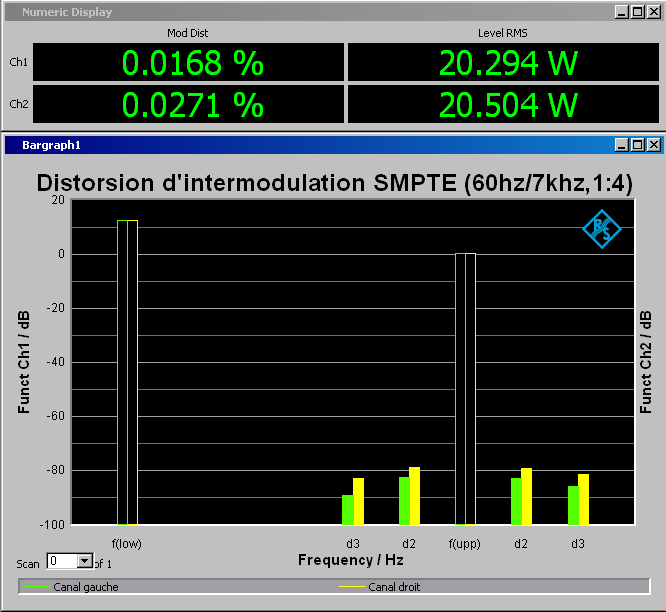The height and width of the screenshot is (612, 666).
Task: Click Ch2 Level RMS value 20.504 W
Action: pyautogui.click(x=504, y=104)
